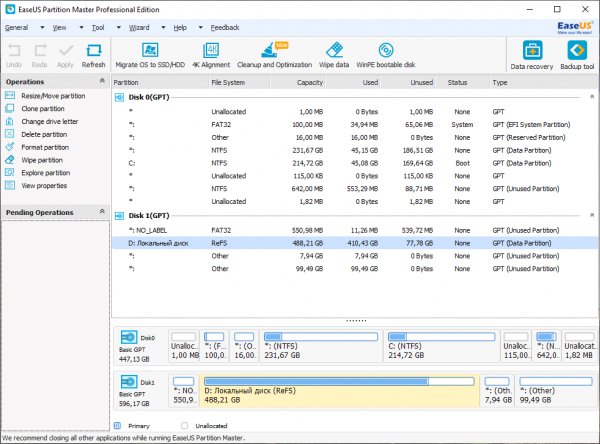Screen dimensions: 600x444
Task: Select 1,00 MB Unallocated block in disk map
Action: [x=184, y=346]
